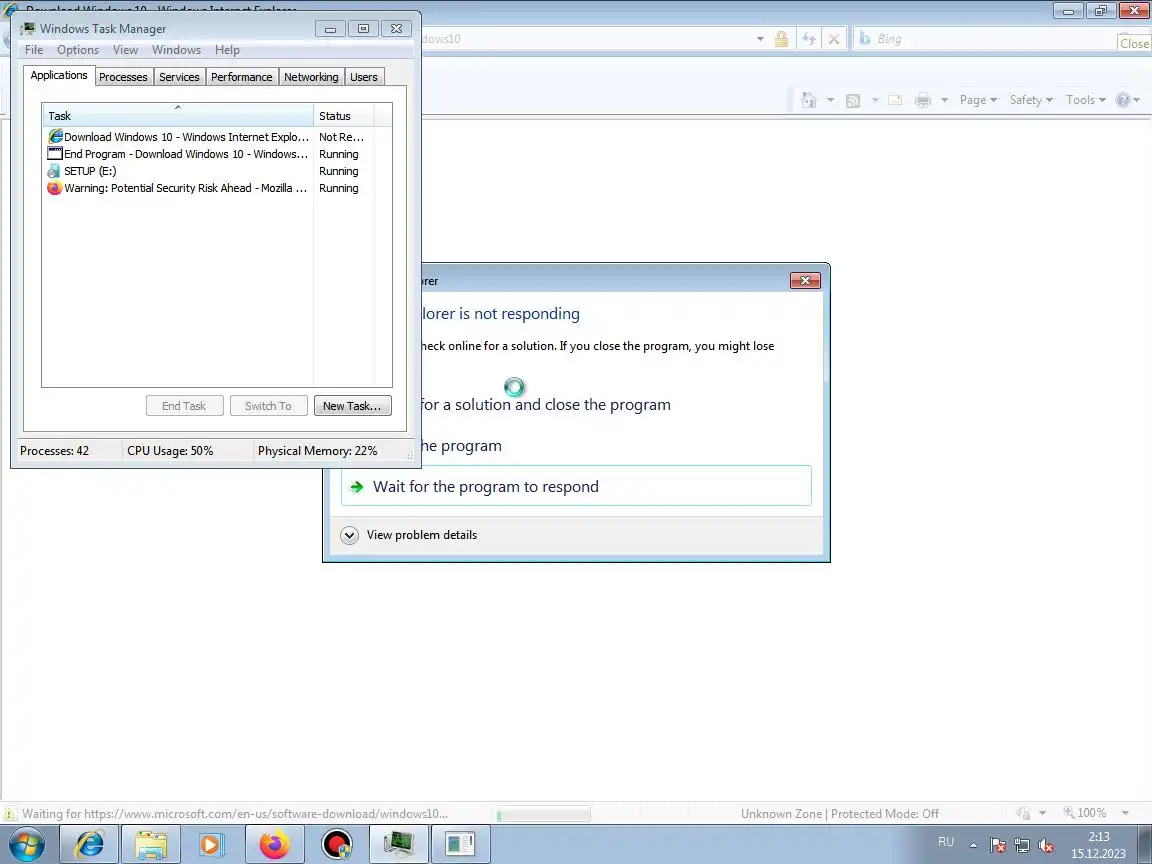Choose Wait for the program to respond
1152x864 pixels.
577,486
